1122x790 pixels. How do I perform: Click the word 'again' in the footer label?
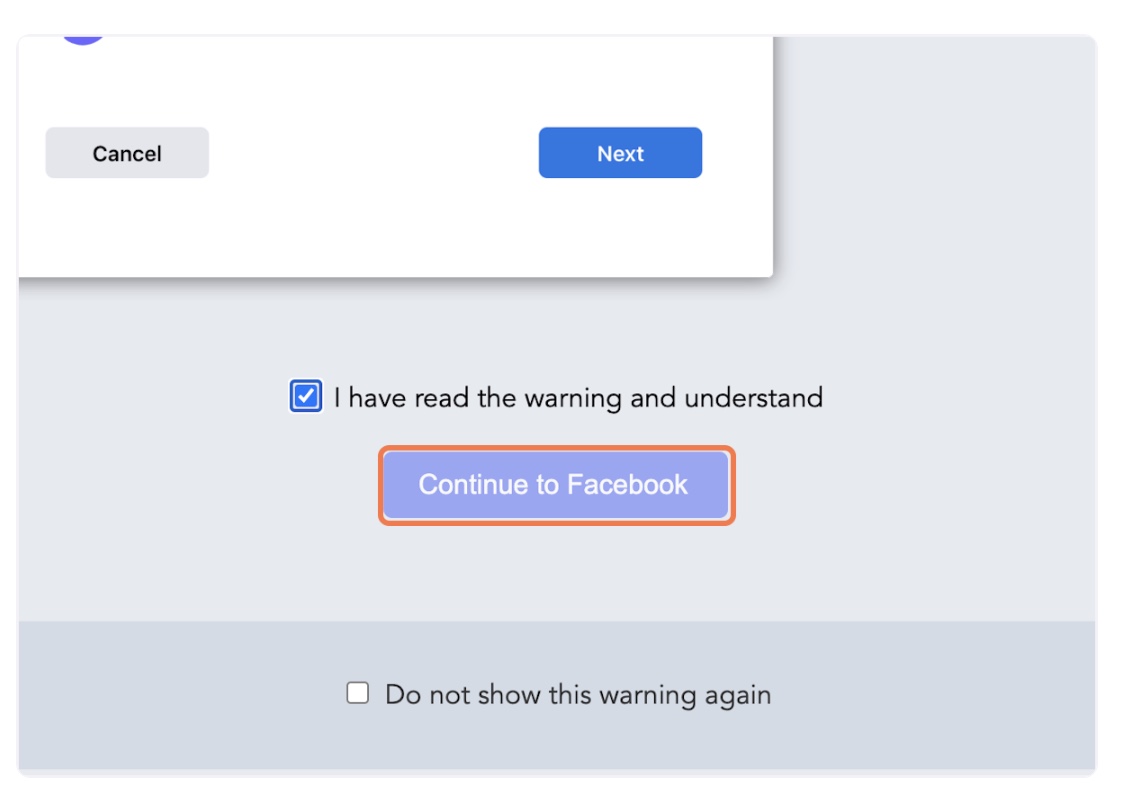pos(736,695)
